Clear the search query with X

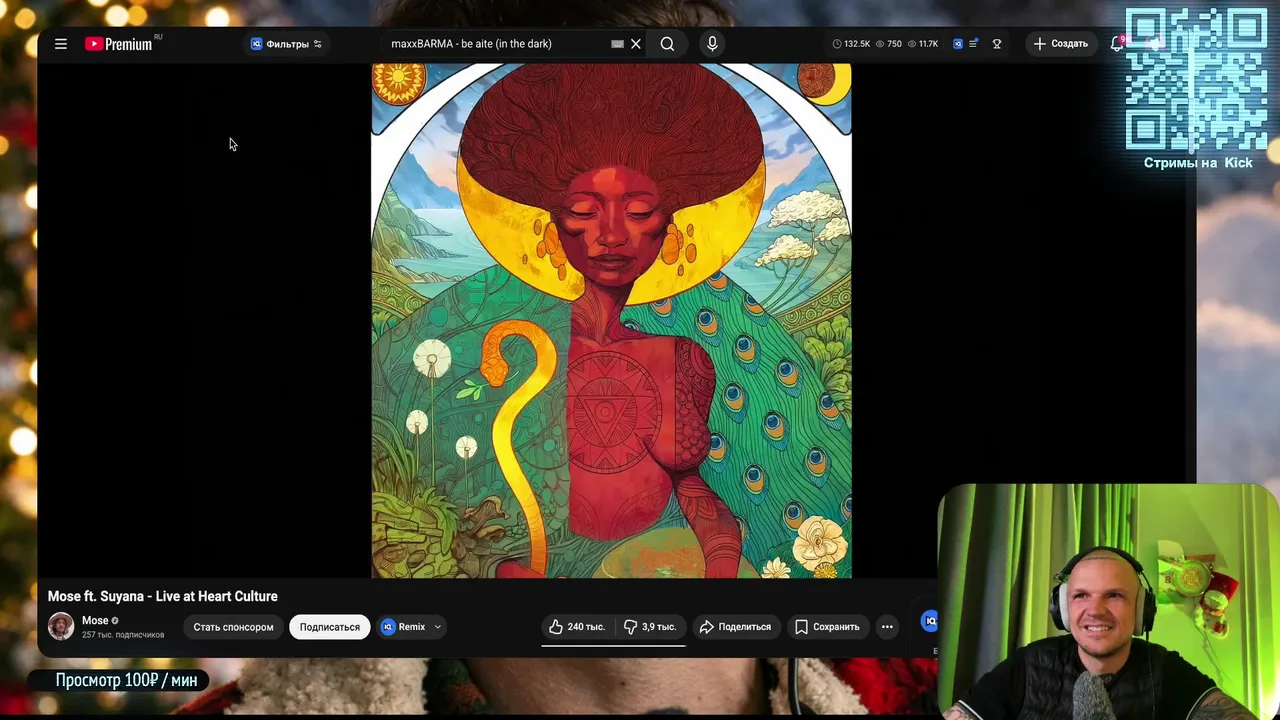(x=636, y=44)
